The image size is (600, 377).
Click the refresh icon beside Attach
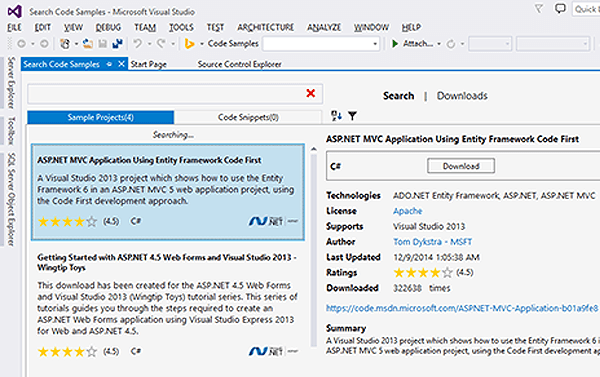(451, 44)
